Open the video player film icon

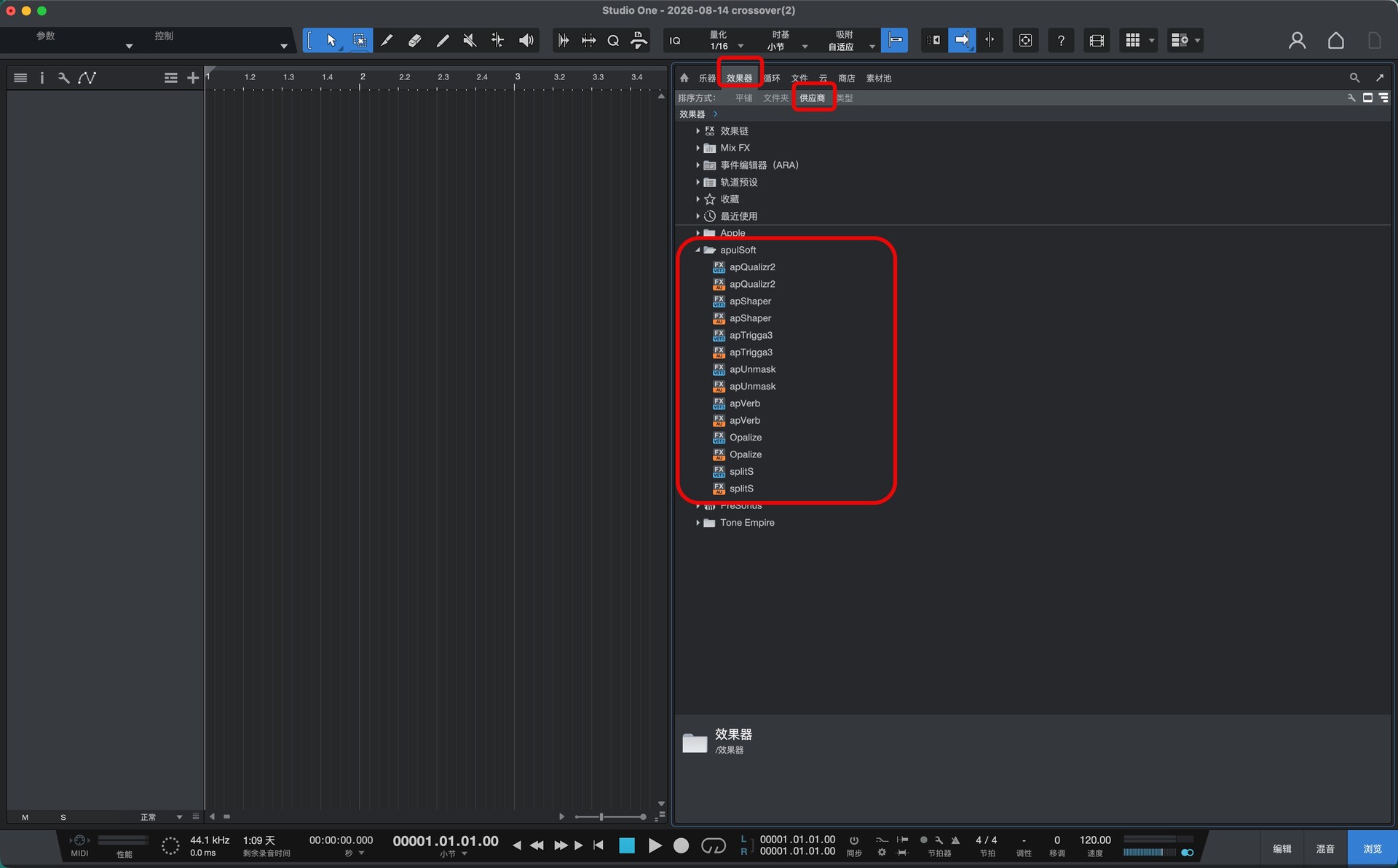[1097, 41]
